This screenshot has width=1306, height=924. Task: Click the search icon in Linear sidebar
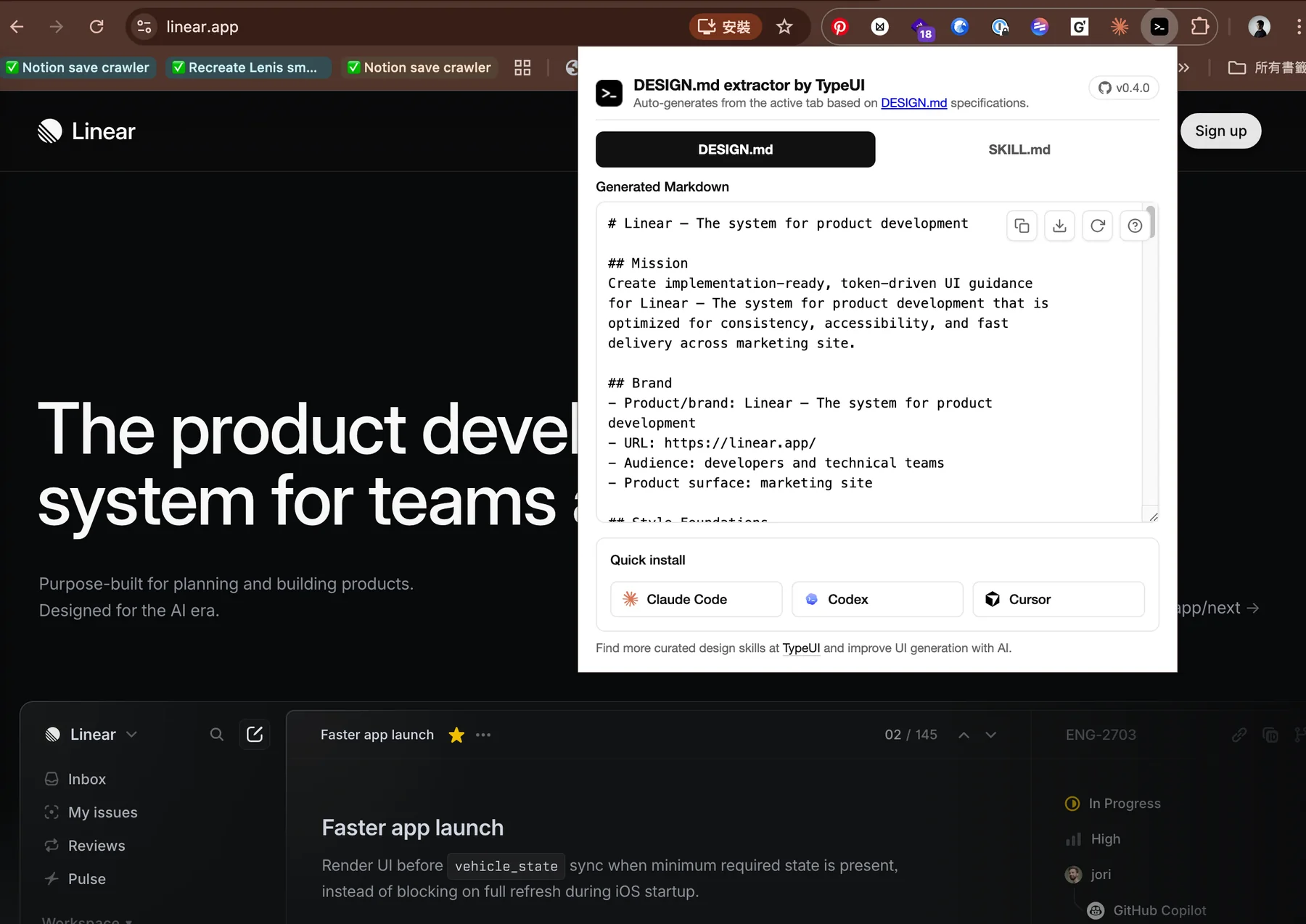coord(216,734)
